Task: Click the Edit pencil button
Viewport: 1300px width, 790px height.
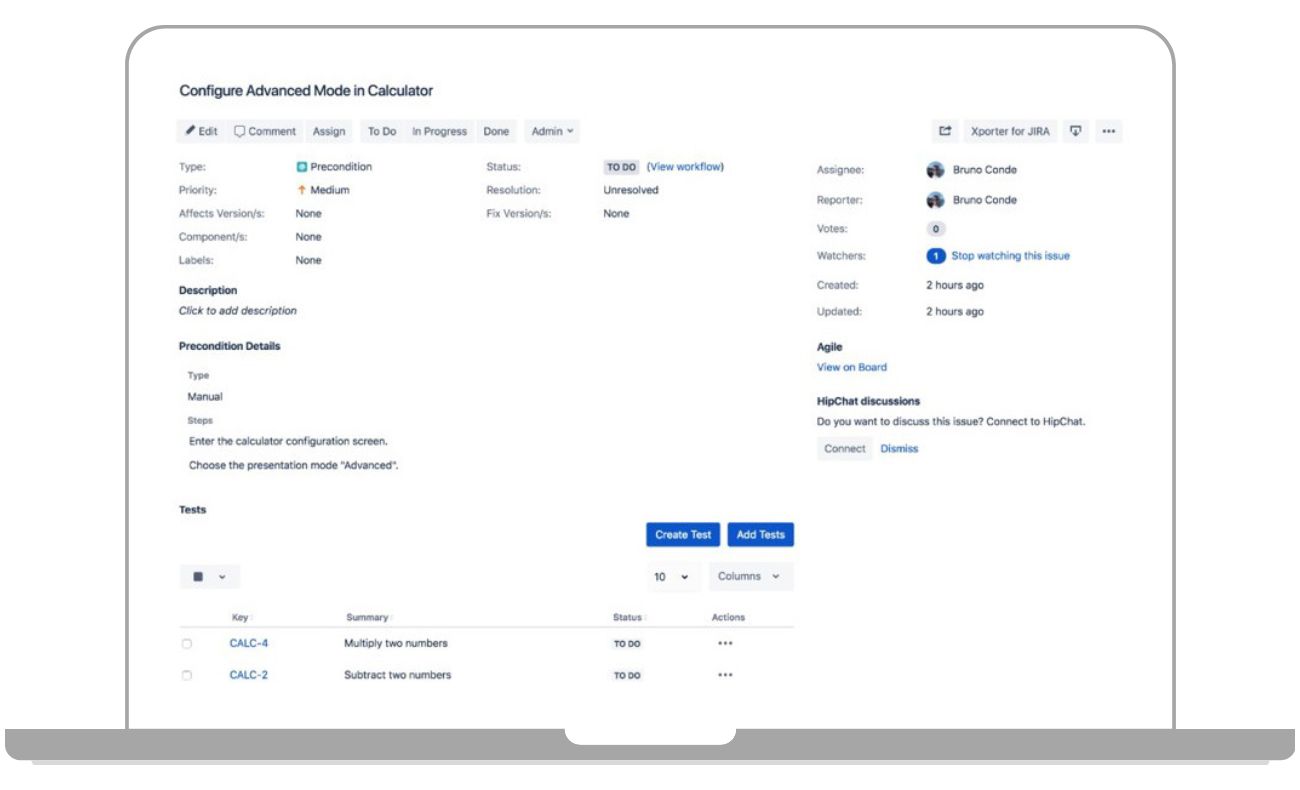Action: coord(201,131)
